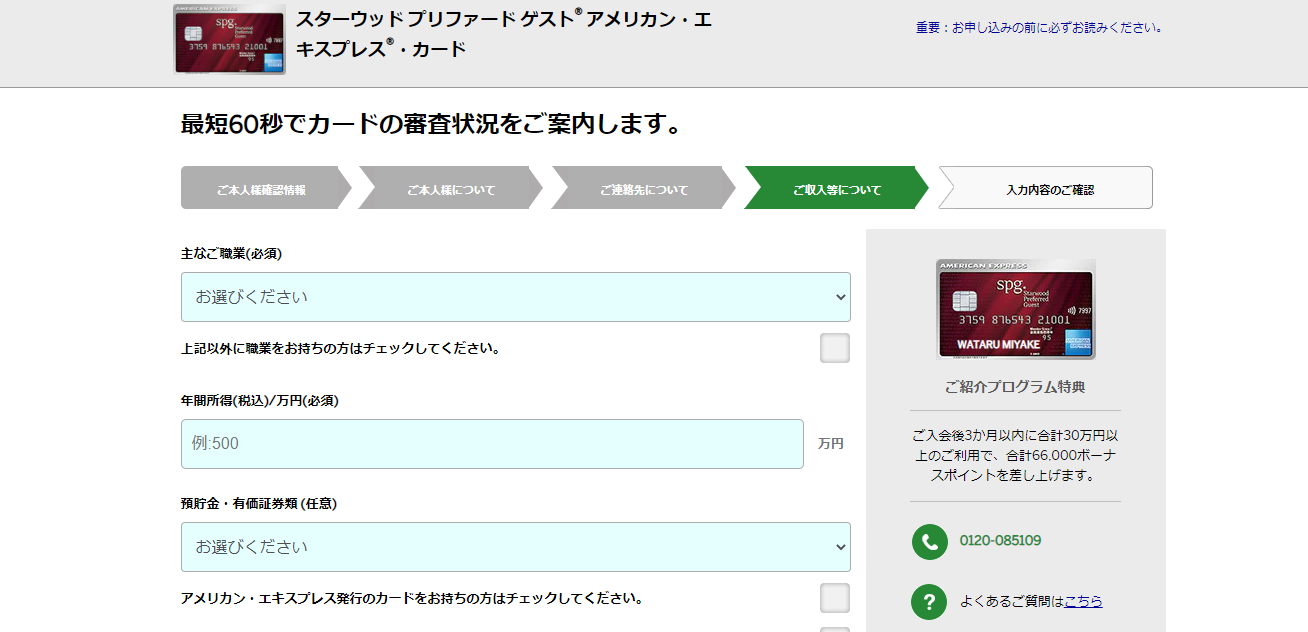Click the 年間所得(税込)/万円(必須) label
This screenshot has width=1308, height=632.
pyautogui.click(x=260, y=401)
